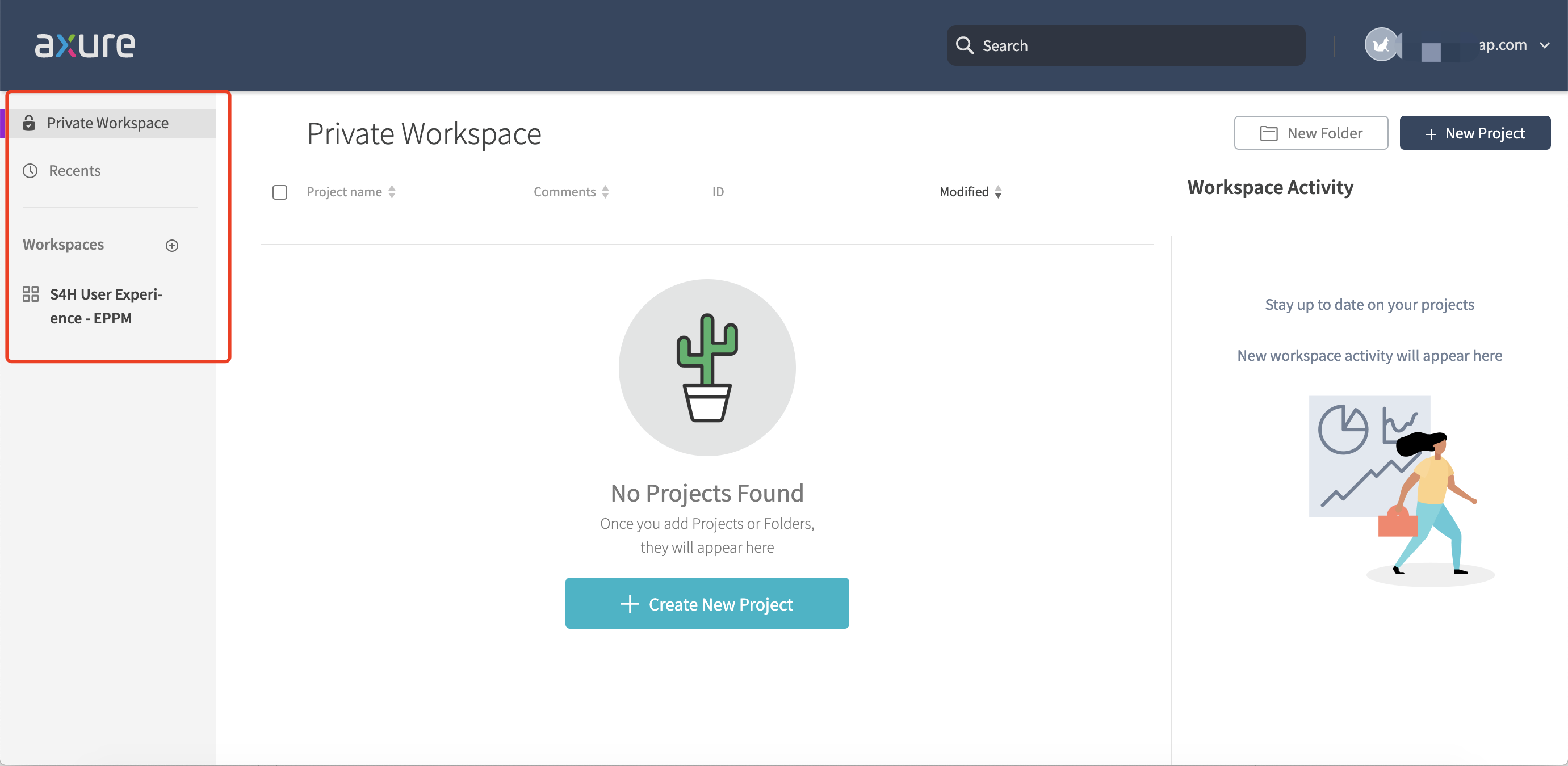1568x766 pixels.
Task: Add a workspace with the plus icon
Action: click(172, 245)
